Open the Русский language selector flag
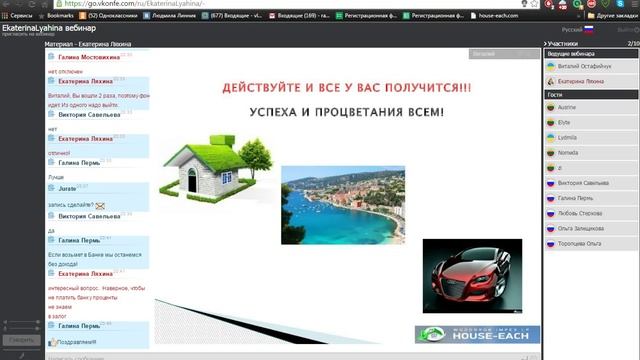The width and height of the screenshot is (640, 360). 588,29
